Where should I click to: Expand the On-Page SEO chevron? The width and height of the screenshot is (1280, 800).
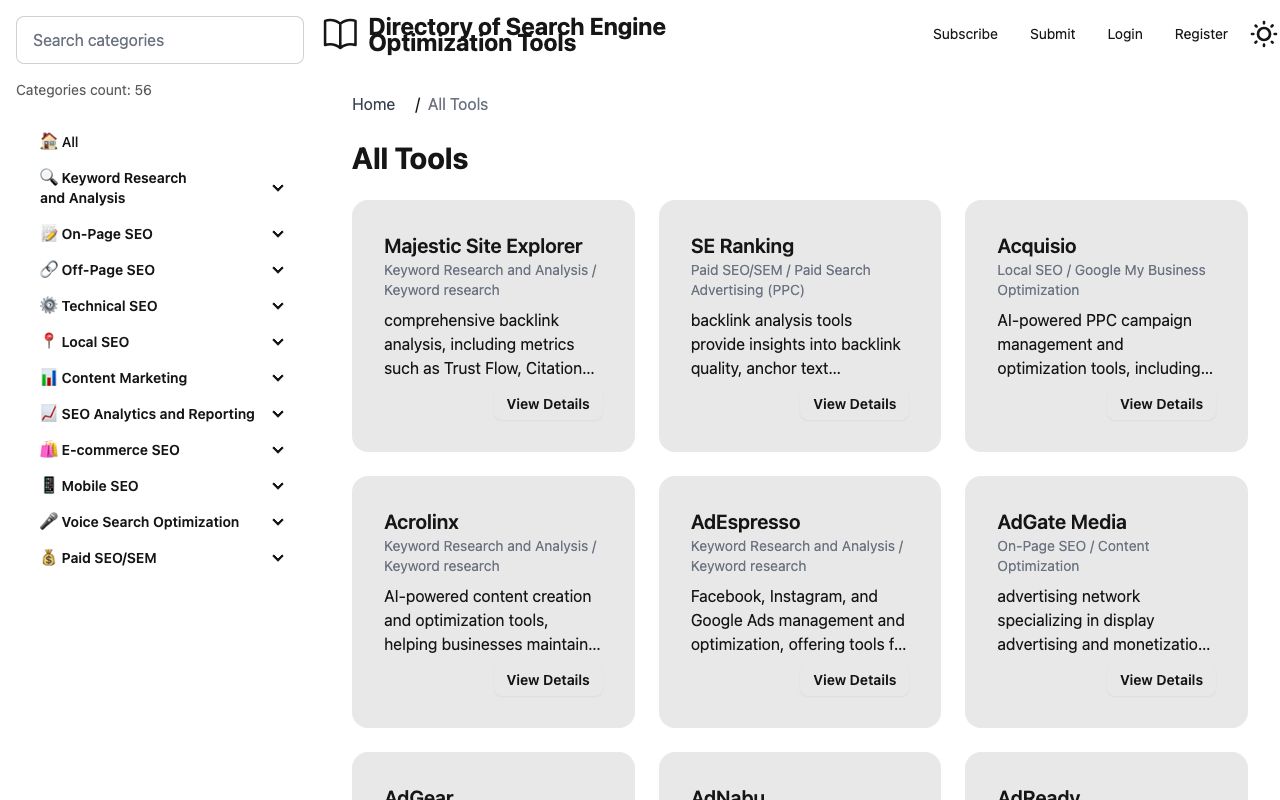pos(278,234)
